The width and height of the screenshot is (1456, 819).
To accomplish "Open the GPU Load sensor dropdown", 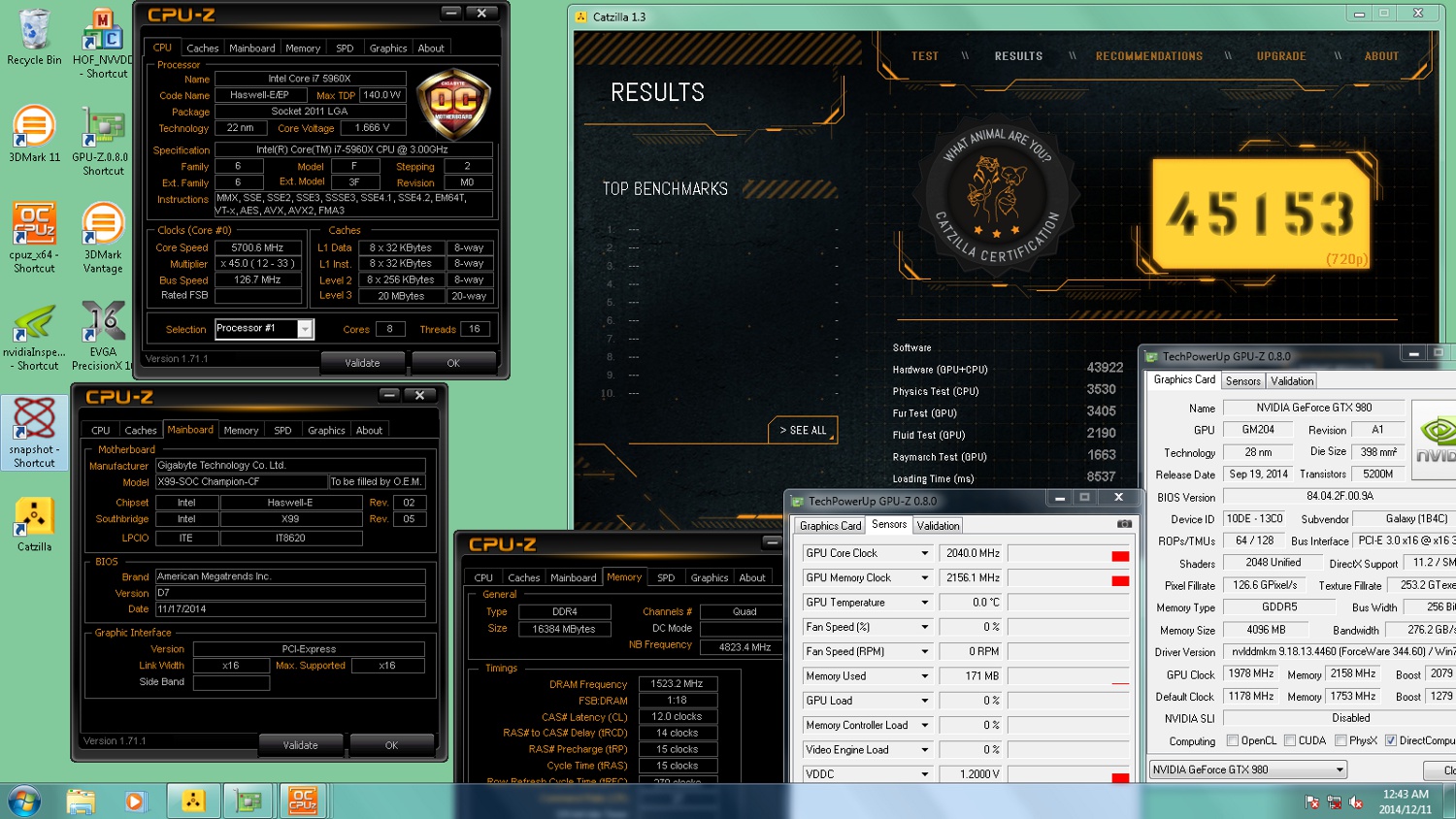I will (924, 701).
